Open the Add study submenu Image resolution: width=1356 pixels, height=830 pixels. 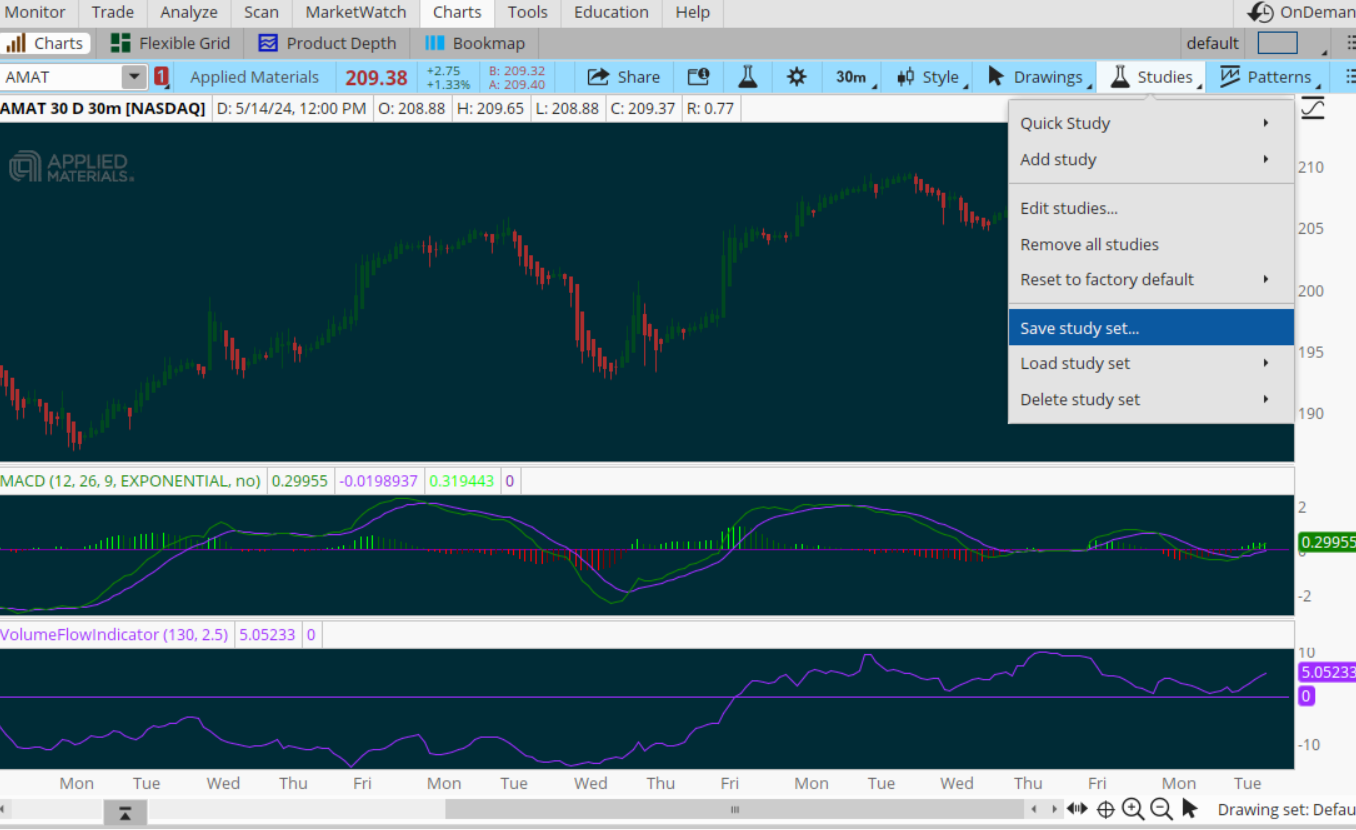click(1151, 159)
